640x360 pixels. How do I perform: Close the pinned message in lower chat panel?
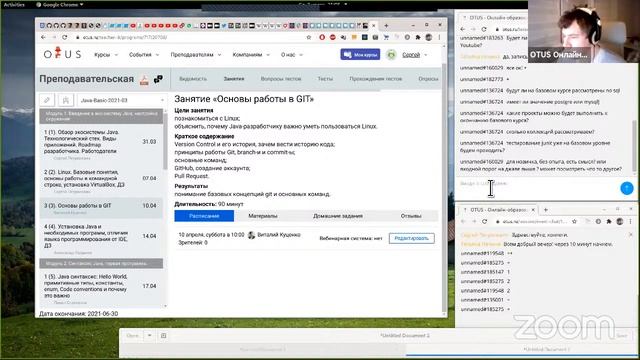(631, 235)
